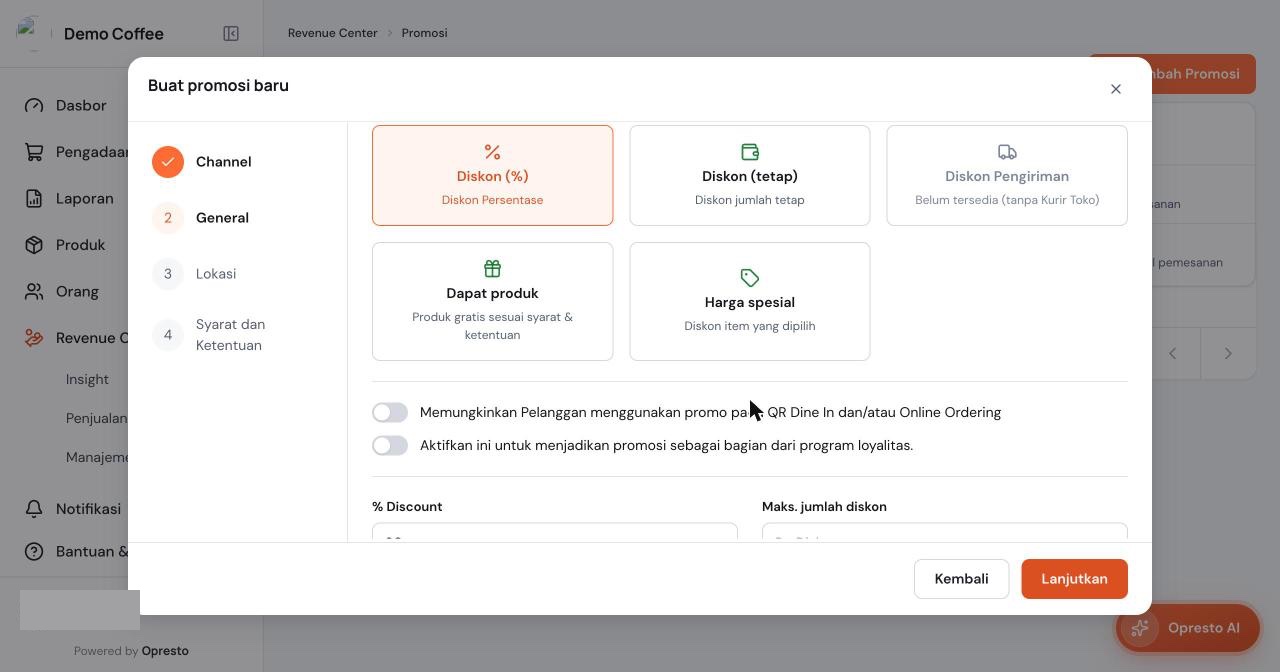Click the Lanjutkan button
This screenshot has height=672, width=1280.
coord(1074,579)
